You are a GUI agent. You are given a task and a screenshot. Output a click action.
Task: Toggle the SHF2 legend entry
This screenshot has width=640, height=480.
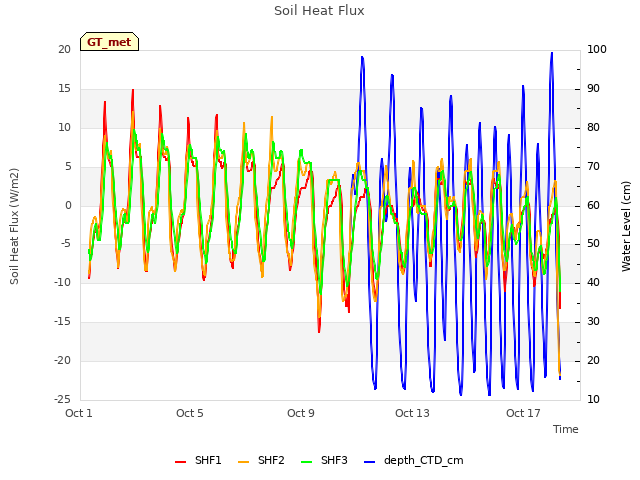pos(261,460)
